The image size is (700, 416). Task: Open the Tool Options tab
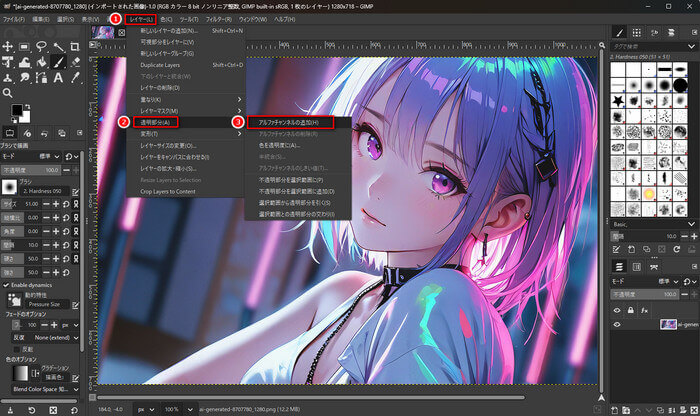tap(10, 133)
